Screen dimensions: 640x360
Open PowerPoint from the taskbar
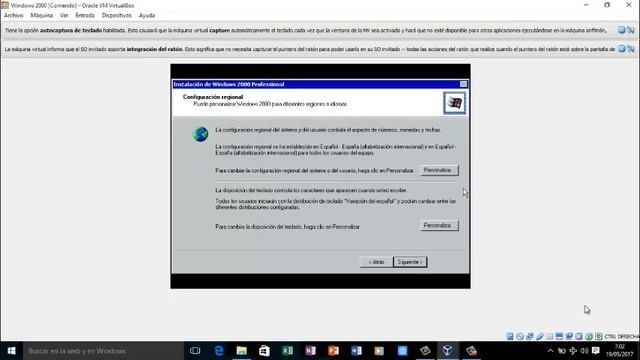pyautogui.click(x=333, y=351)
